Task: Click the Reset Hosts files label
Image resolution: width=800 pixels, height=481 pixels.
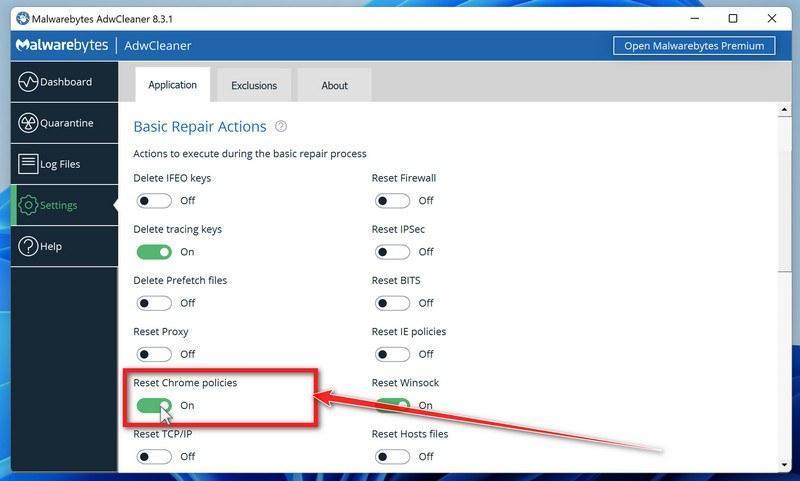Action: [x=410, y=434]
